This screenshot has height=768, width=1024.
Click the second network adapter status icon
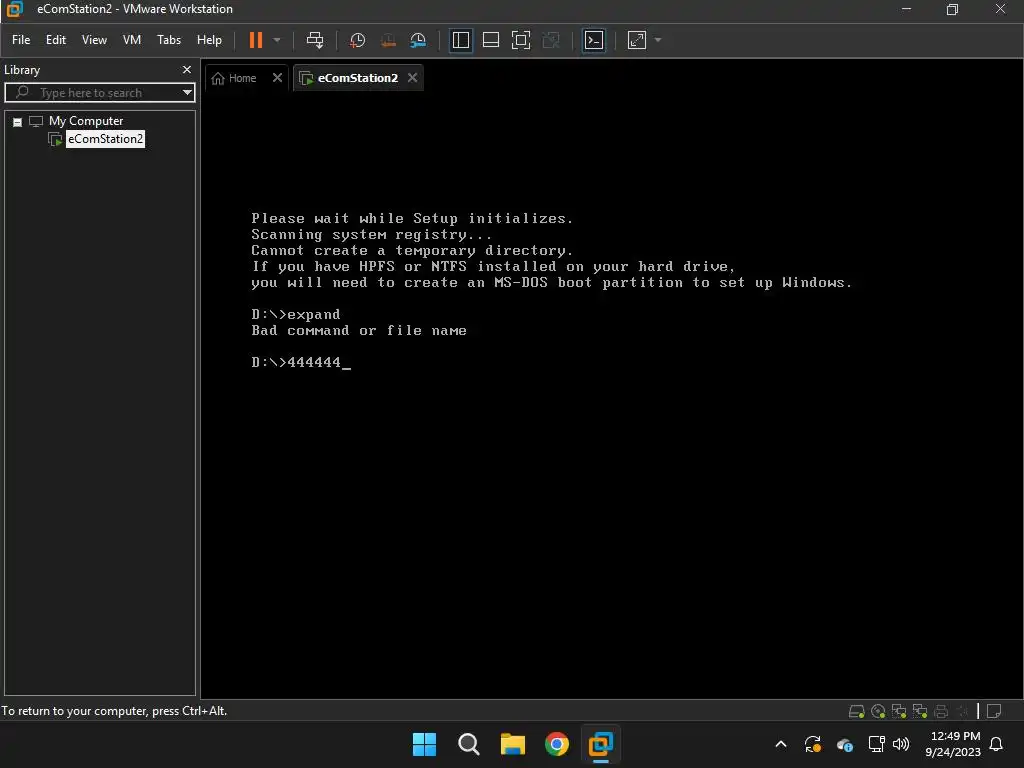click(920, 711)
